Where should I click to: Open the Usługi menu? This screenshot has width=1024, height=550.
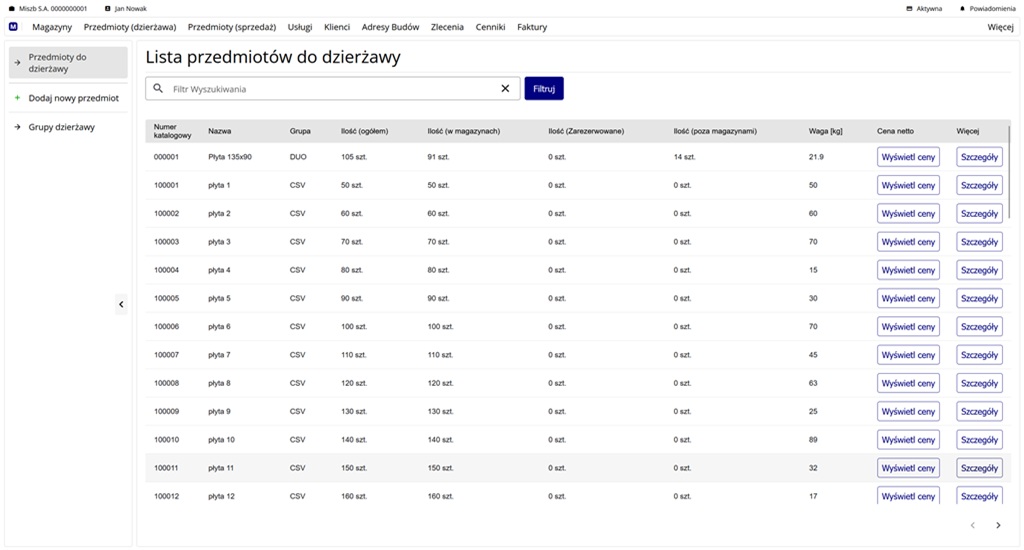tap(300, 27)
